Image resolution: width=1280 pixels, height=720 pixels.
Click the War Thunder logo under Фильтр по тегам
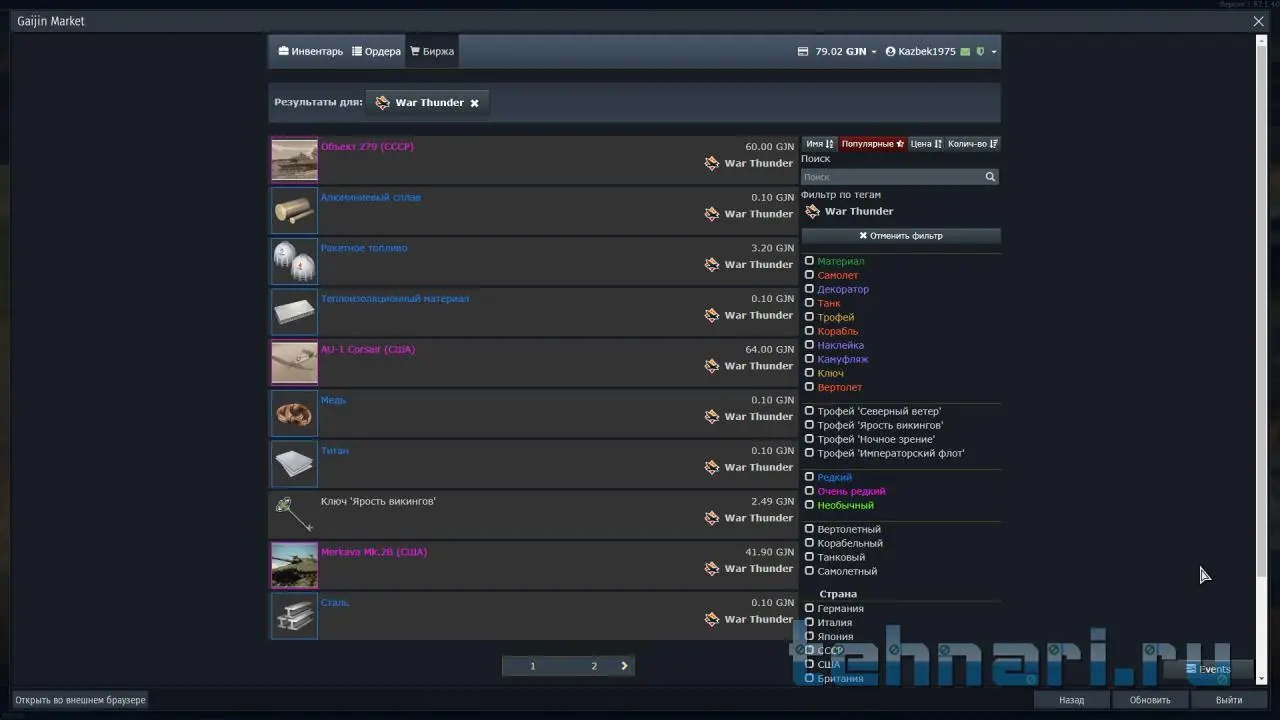point(812,211)
